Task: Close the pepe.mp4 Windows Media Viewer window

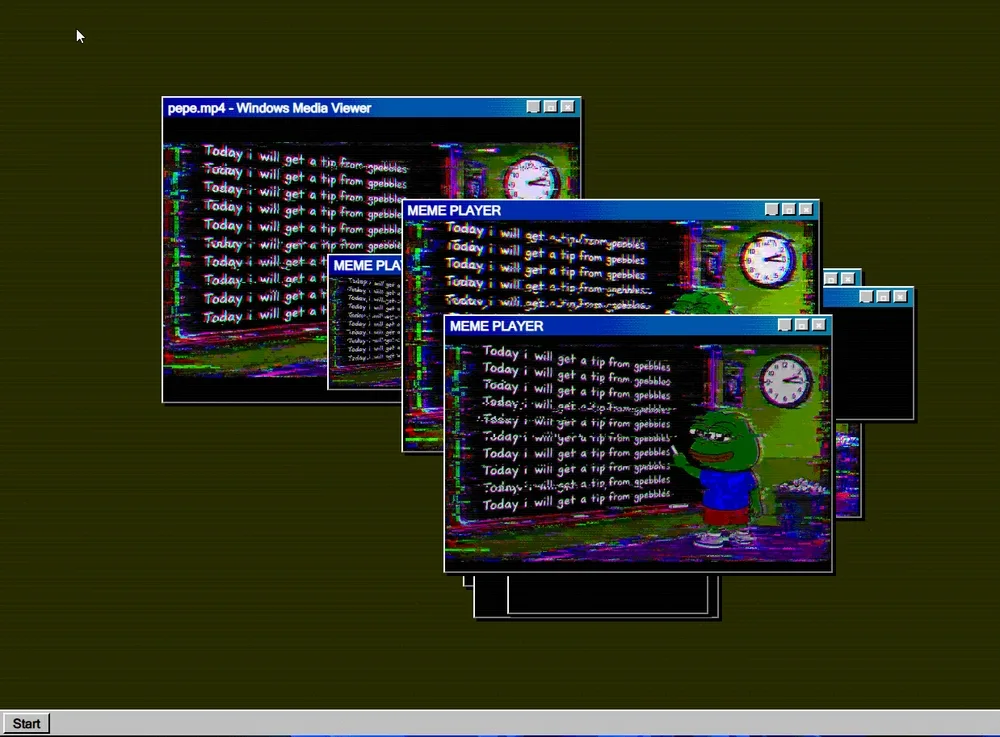Action: pos(568,107)
